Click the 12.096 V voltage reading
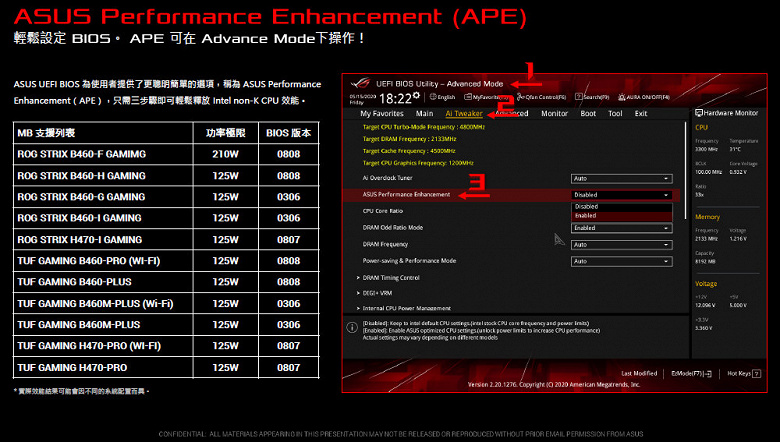Screen dimensions: 780x442 click(x=705, y=305)
